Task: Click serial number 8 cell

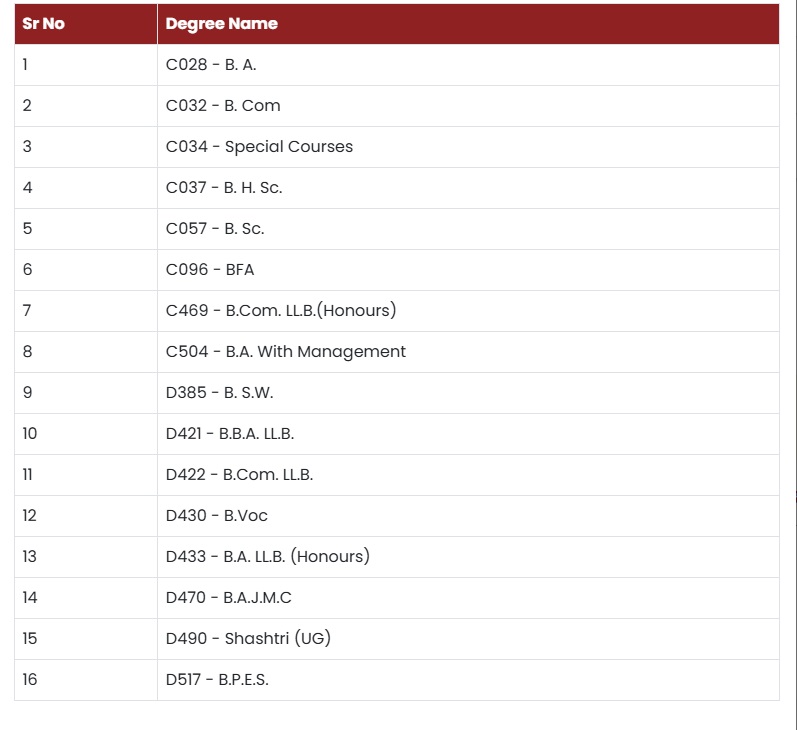Action: [86, 352]
